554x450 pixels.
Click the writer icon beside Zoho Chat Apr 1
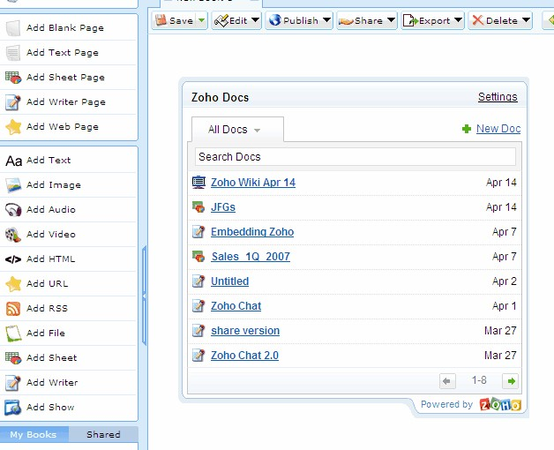(x=198, y=306)
